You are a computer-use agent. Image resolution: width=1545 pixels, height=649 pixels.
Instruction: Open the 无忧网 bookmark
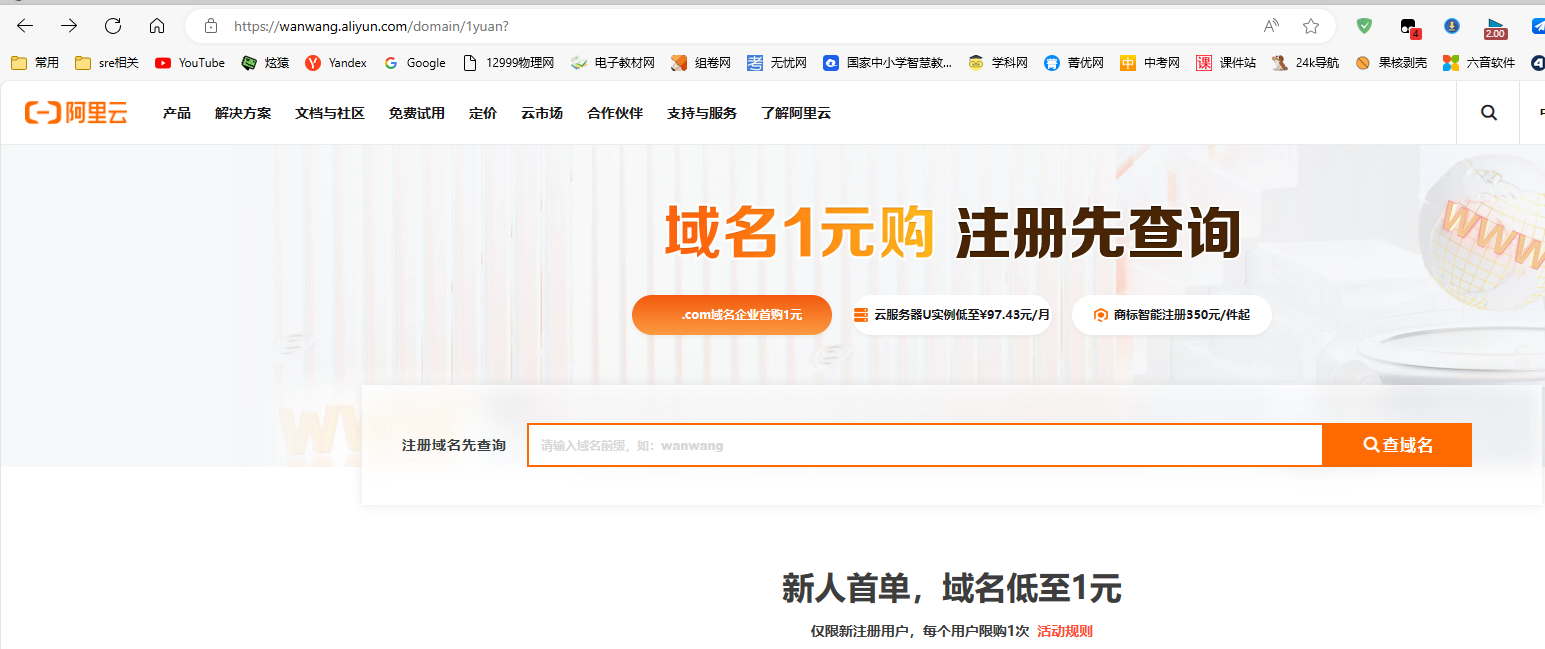pos(777,62)
